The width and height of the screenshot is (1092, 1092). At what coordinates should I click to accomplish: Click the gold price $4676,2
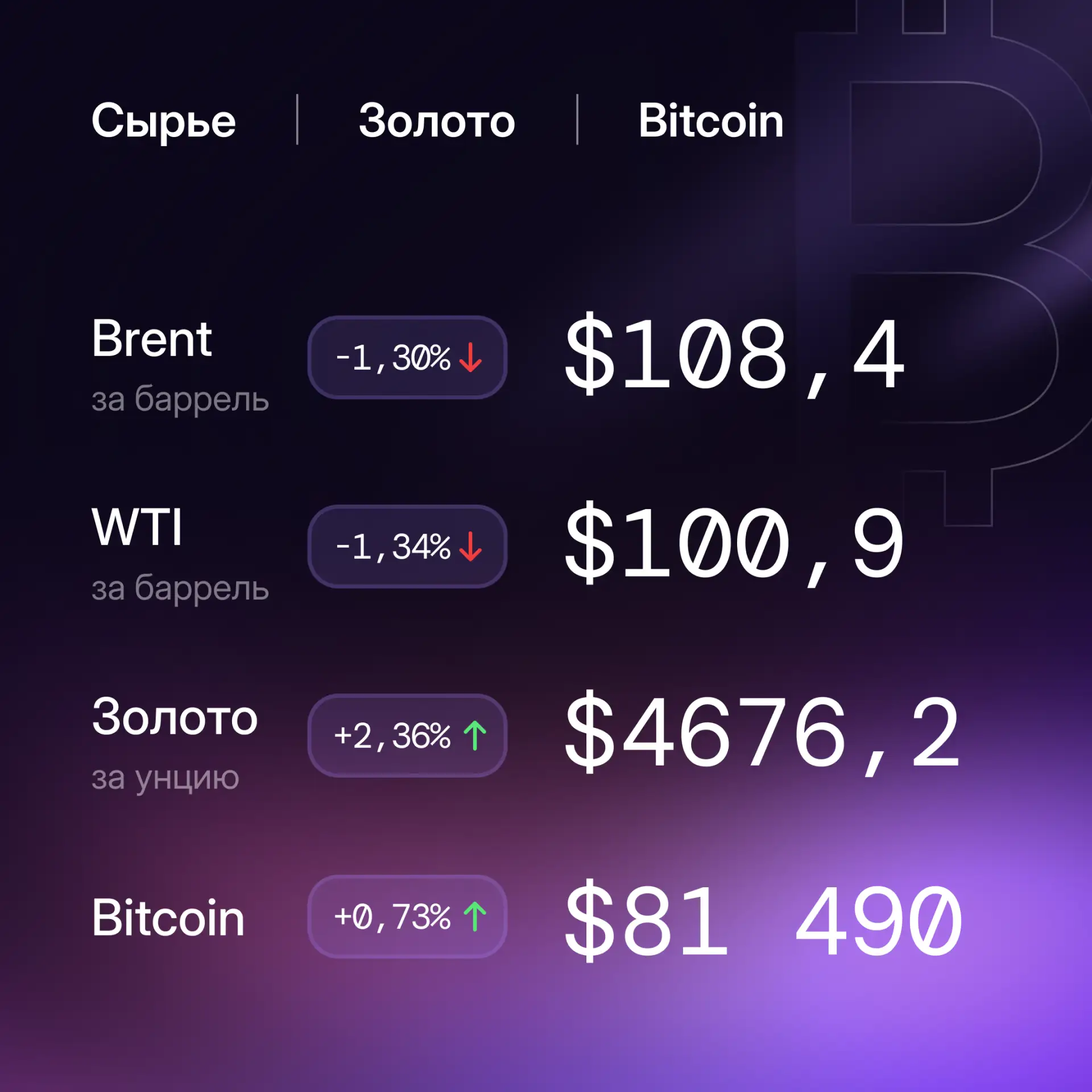pos(763,733)
